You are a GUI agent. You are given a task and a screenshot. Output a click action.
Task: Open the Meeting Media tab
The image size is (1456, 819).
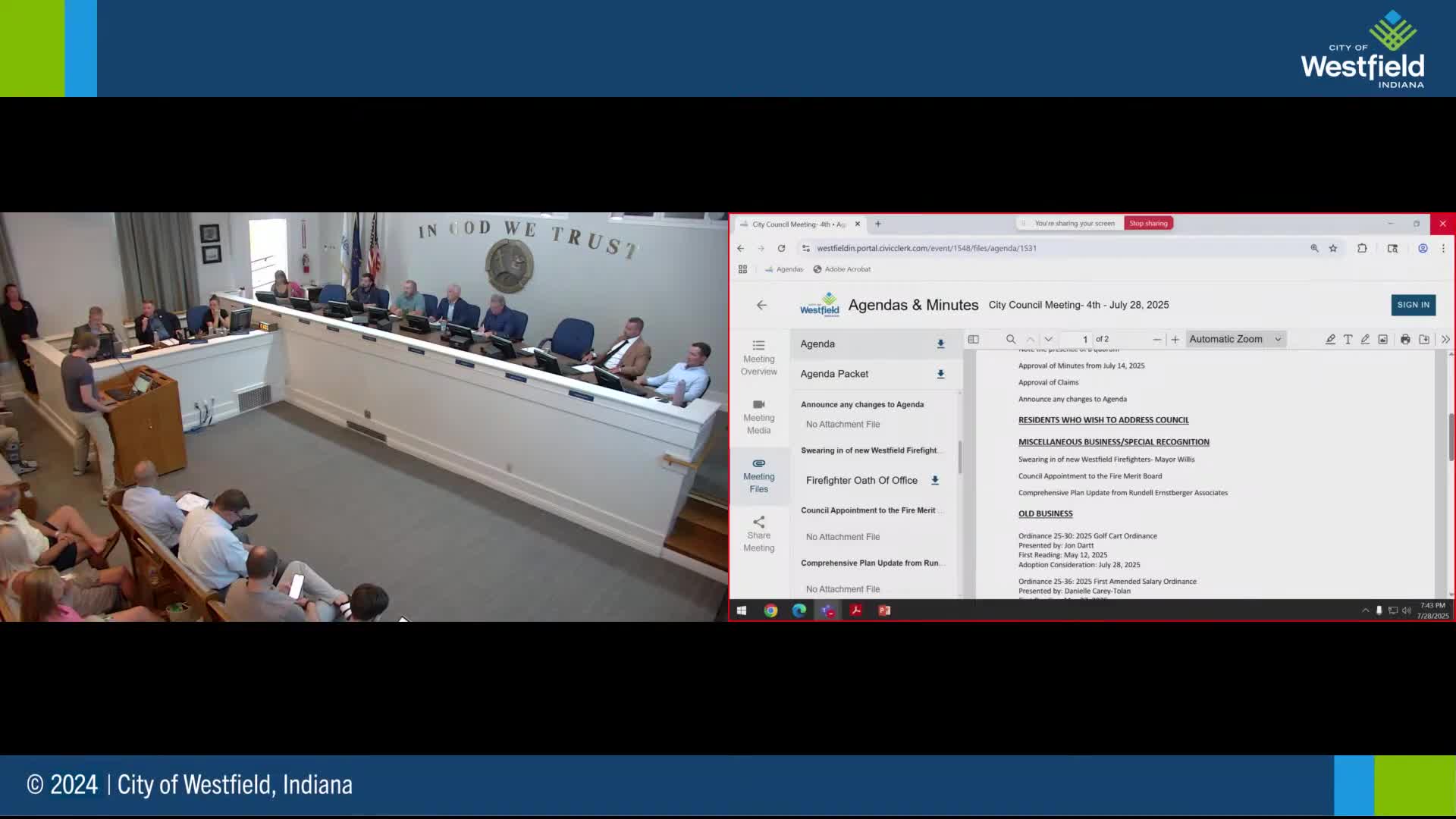758,416
